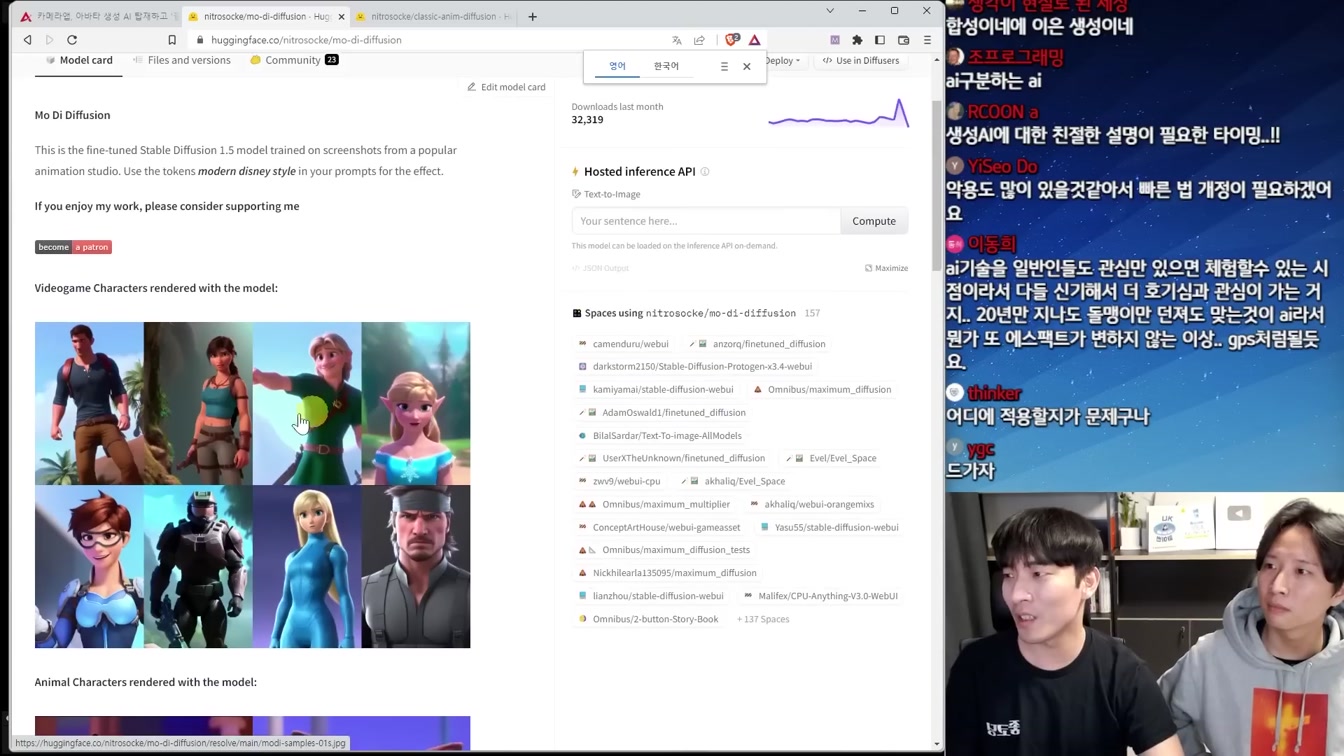Open the Evel/Evel_Space link

tap(832, 458)
